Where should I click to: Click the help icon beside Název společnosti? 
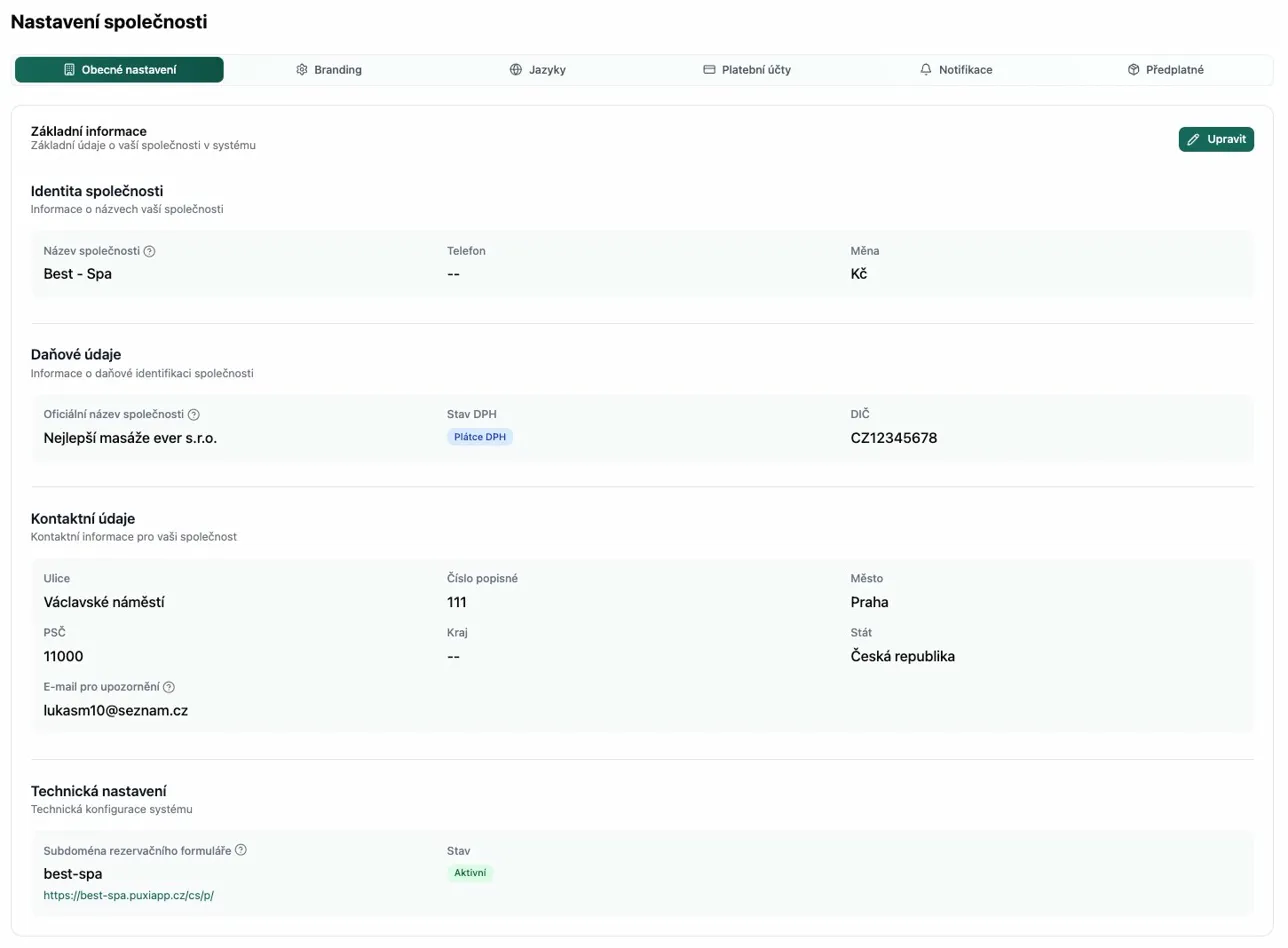149,251
